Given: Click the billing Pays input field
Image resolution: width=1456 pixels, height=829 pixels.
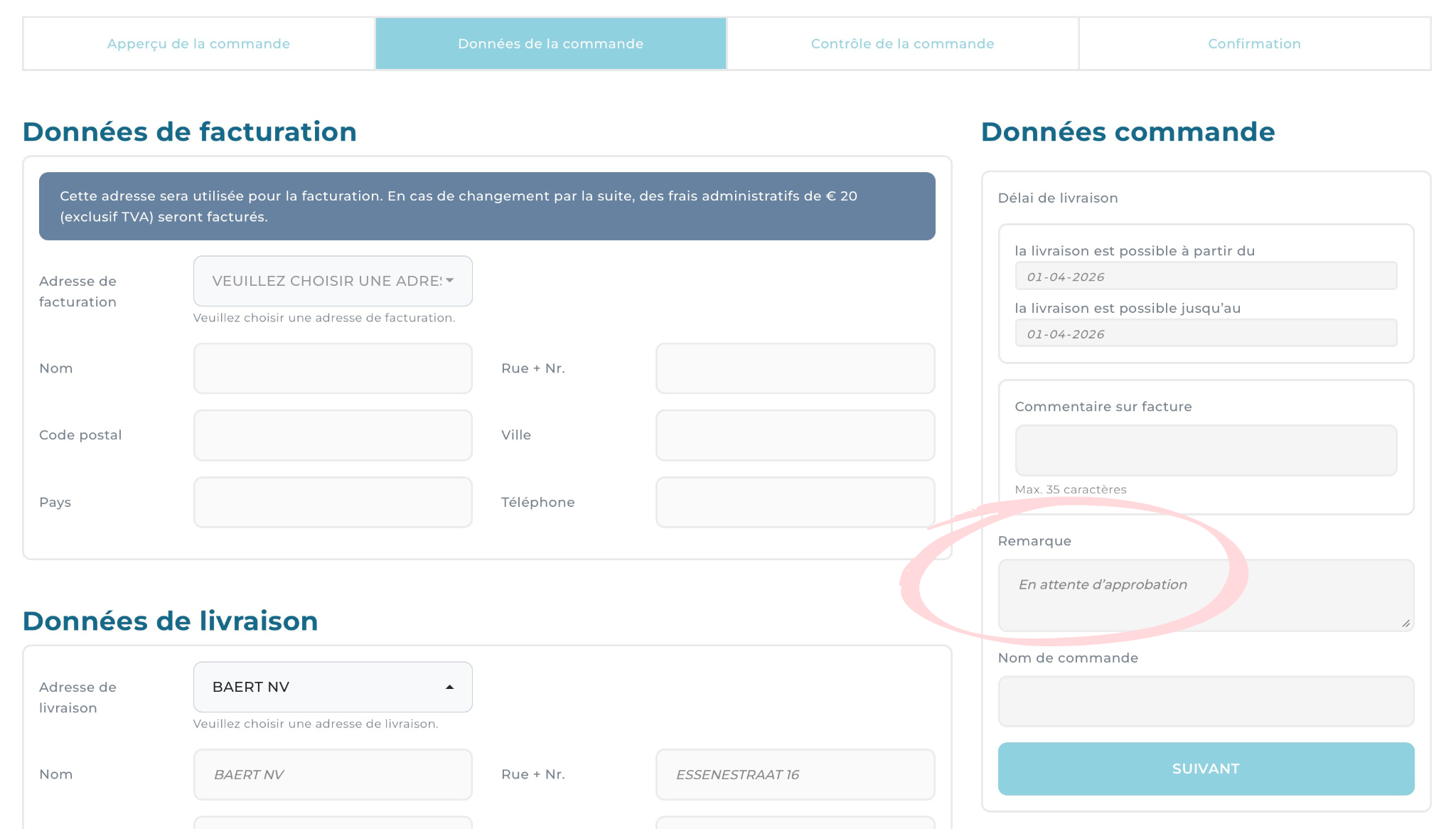Looking at the screenshot, I should point(332,502).
